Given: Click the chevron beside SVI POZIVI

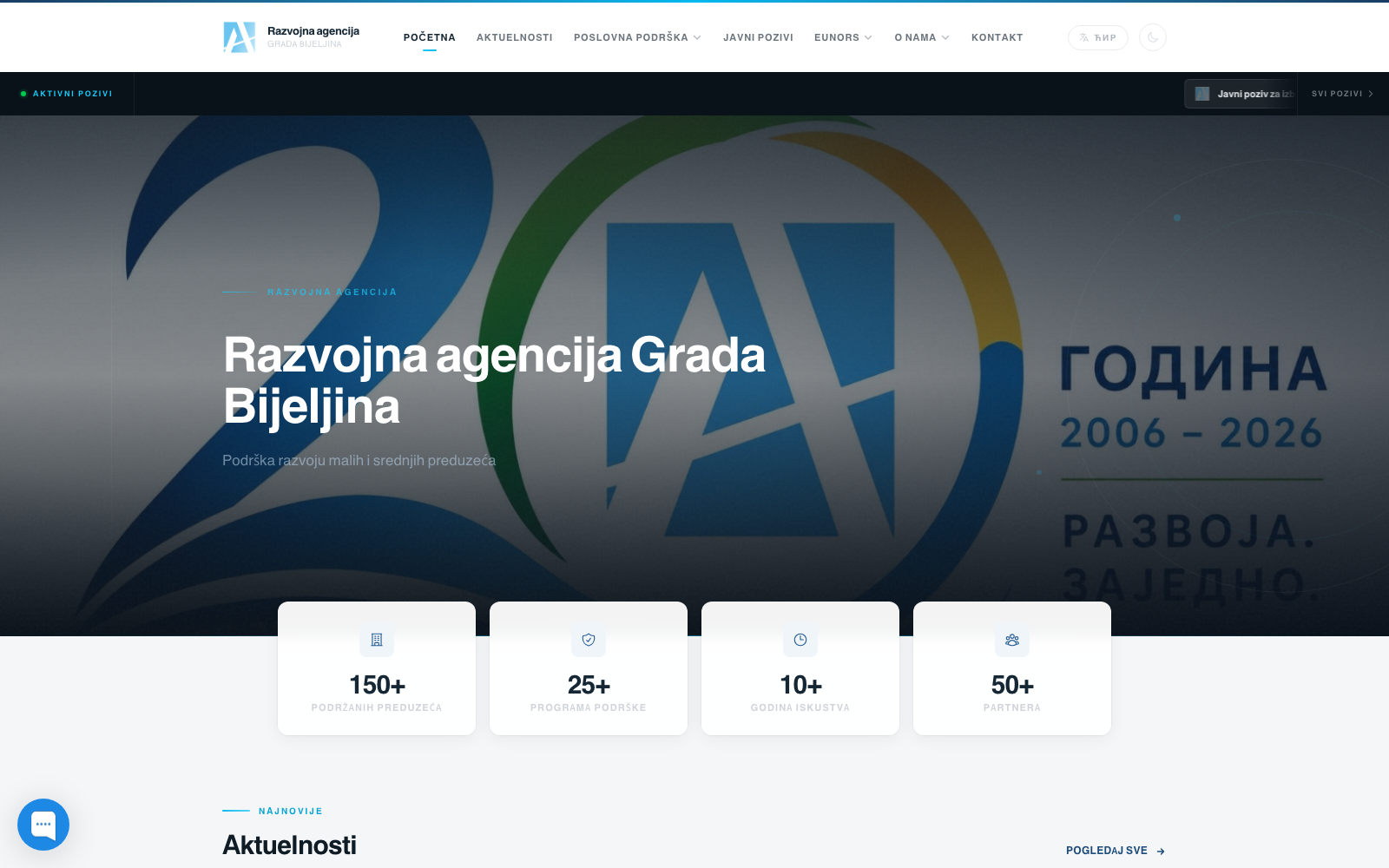Looking at the screenshot, I should coord(1371,94).
